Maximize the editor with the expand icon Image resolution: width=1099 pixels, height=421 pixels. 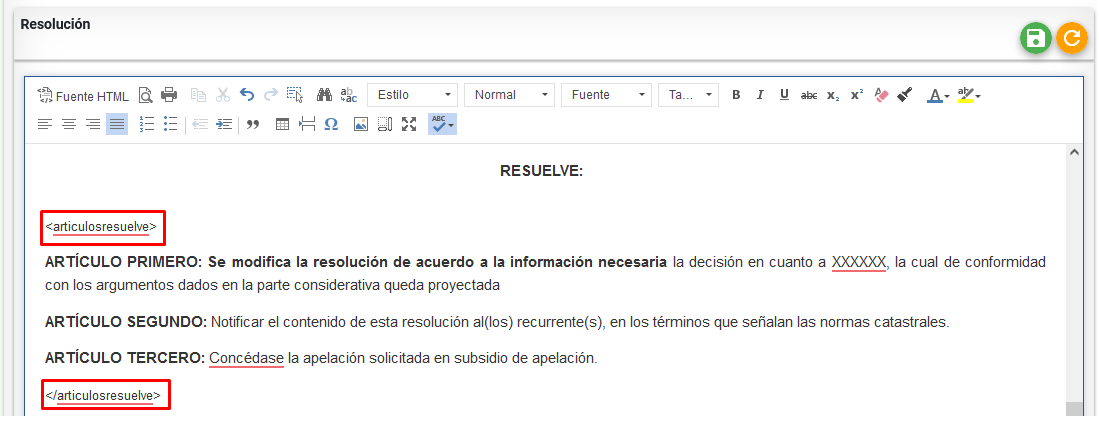tap(408, 124)
